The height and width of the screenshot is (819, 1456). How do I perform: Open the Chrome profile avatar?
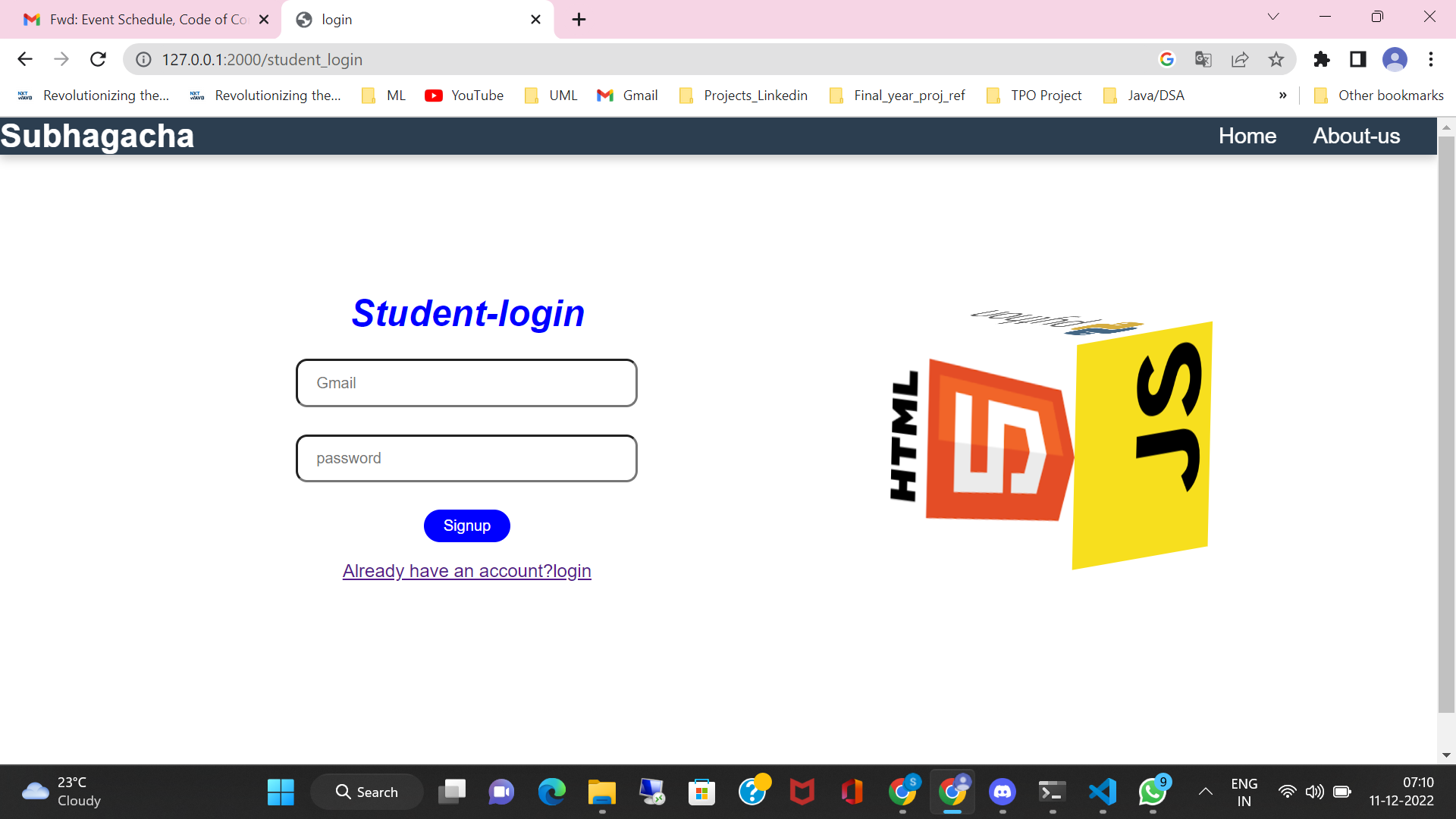tap(1395, 59)
